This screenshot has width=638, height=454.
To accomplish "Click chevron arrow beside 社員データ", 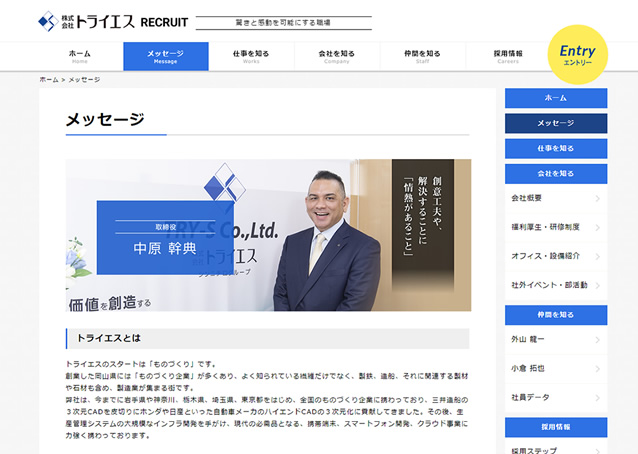I will click(x=597, y=398).
